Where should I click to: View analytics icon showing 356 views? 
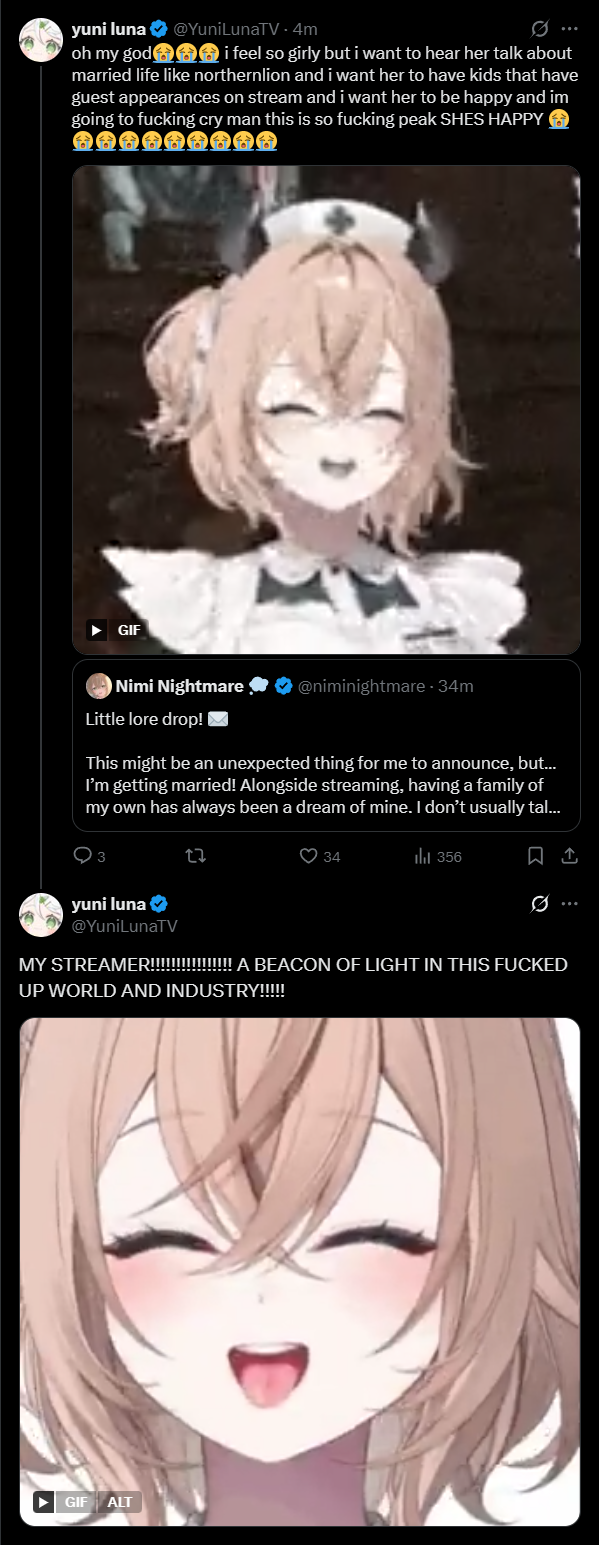click(x=422, y=856)
